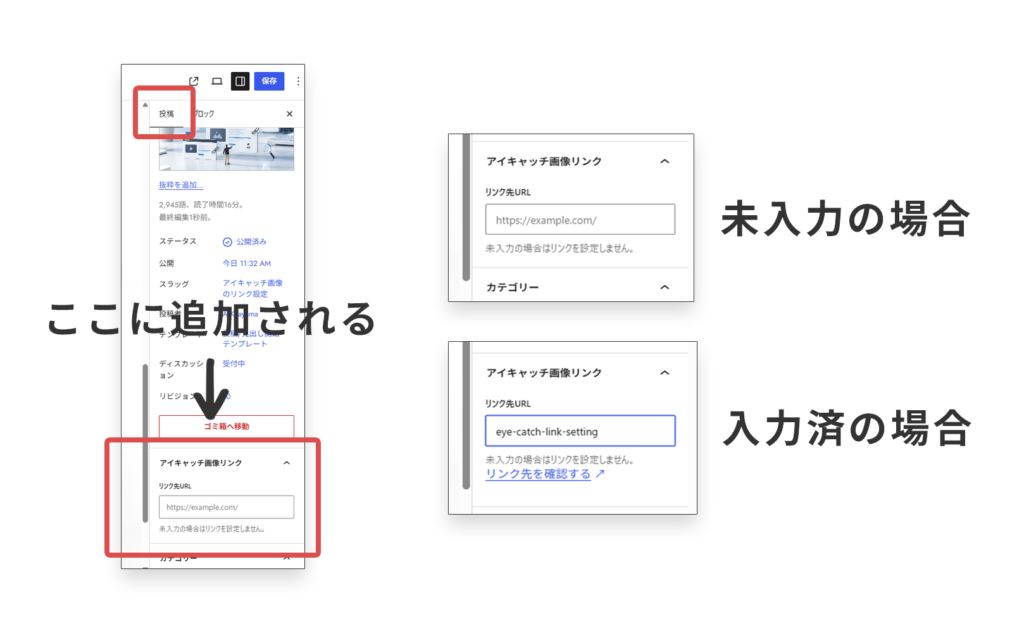Click scrollbar of the 未入力 panel

coord(466,208)
